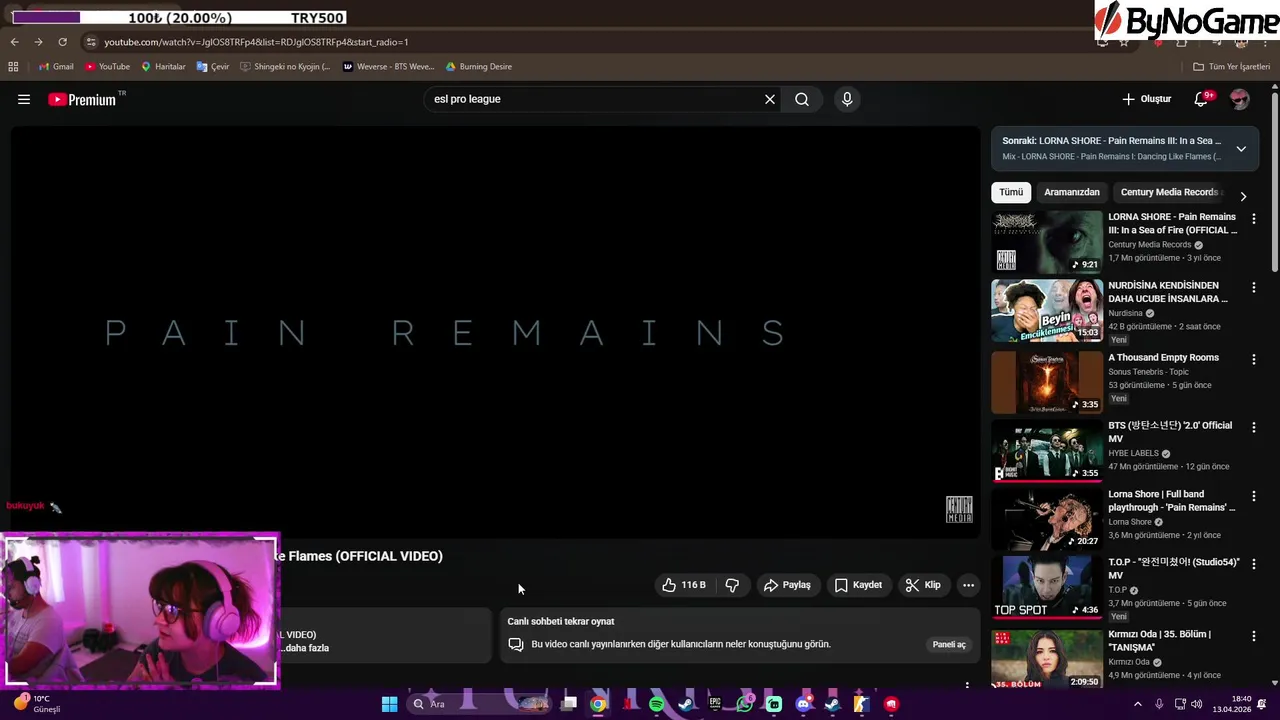Open the Gmail bookmark
The width and height of the screenshot is (1280, 720).
click(x=56, y=67)
